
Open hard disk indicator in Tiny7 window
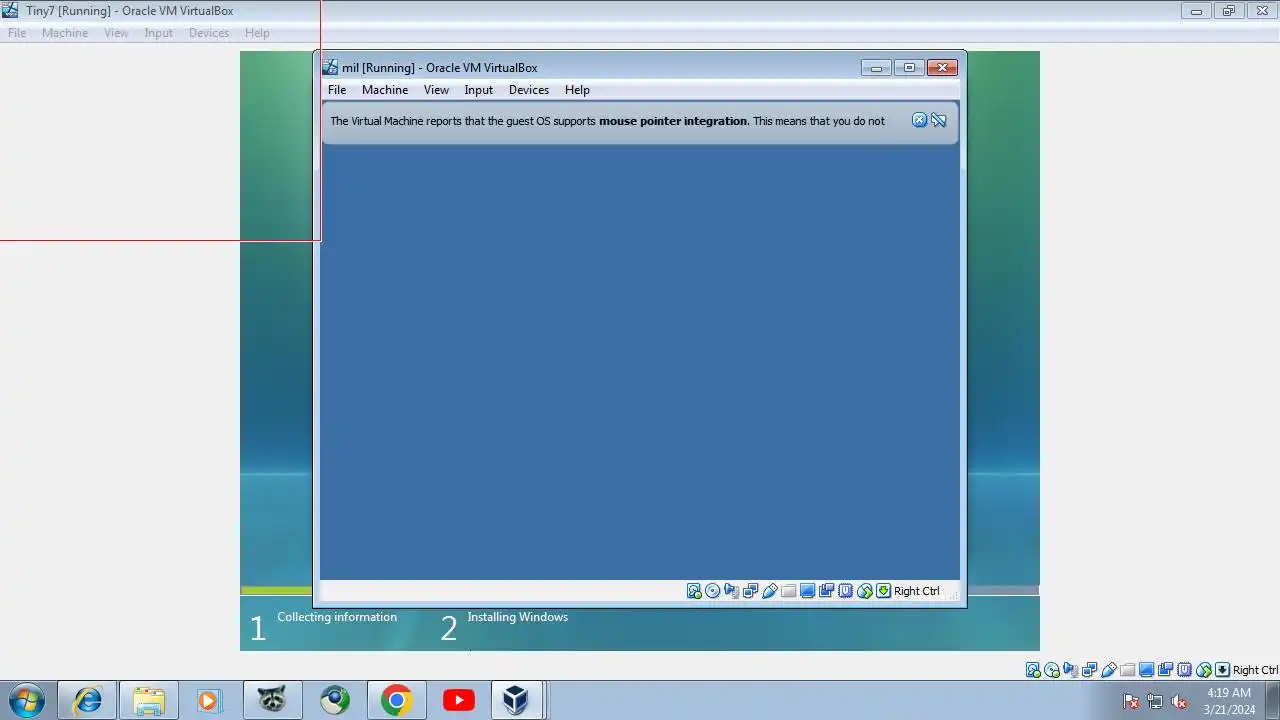[1033, 670]
